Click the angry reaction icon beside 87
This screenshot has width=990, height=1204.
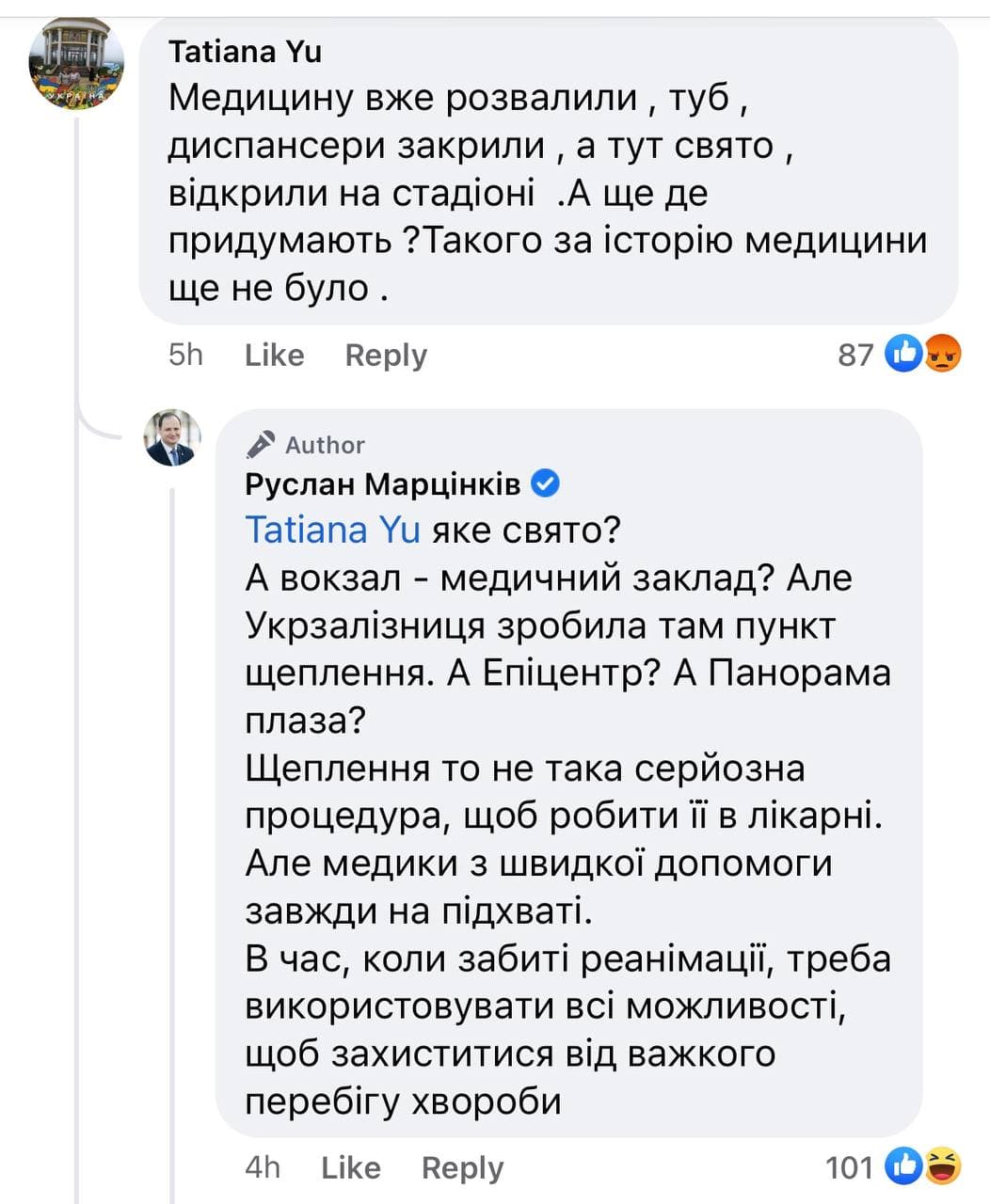coord(942,354)
